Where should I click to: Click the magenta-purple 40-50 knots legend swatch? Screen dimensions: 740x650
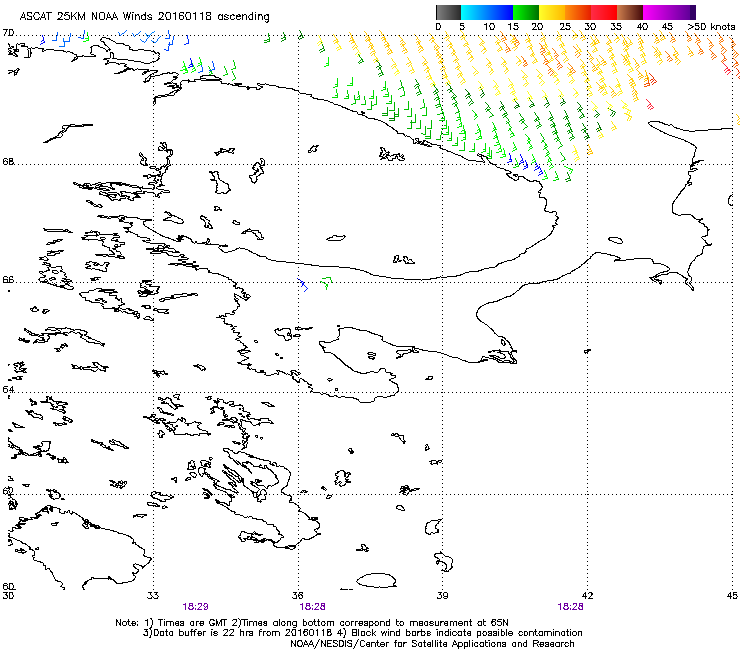click(669, 12)
